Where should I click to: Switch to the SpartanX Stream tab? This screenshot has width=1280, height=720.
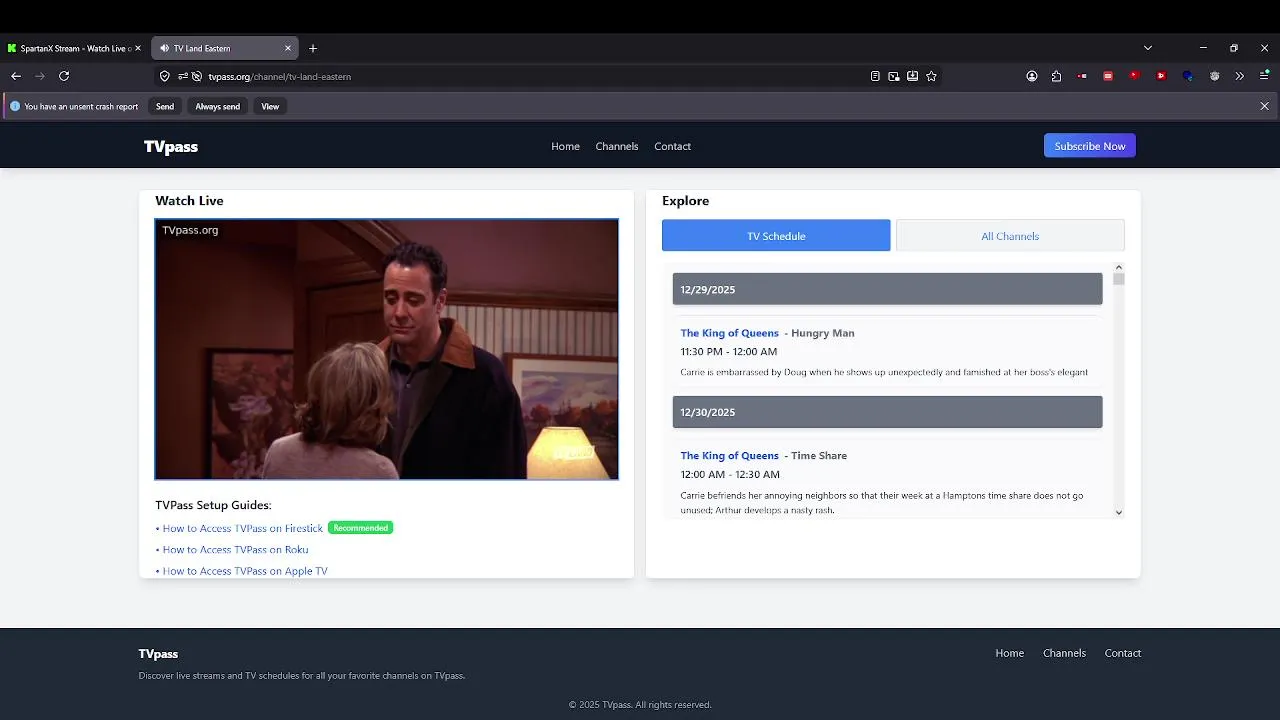tap(75, 48)
